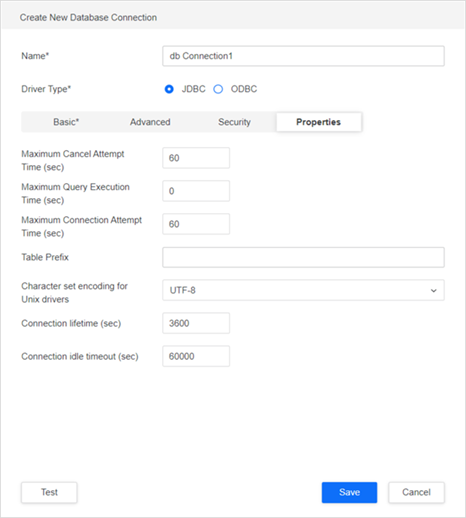
Task: Click the ODBC label text
Action: point(244,89)
